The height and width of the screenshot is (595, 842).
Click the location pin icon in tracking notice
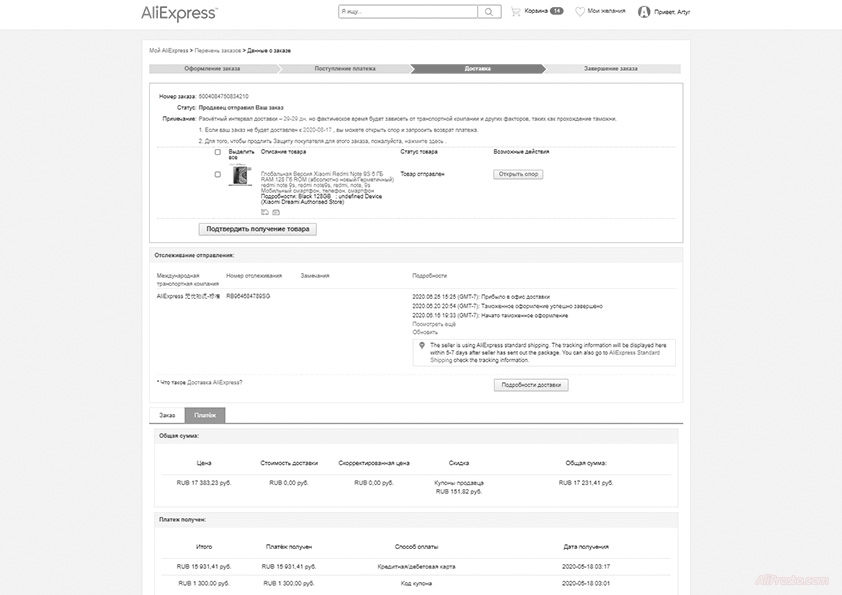(x=421, y=344)
